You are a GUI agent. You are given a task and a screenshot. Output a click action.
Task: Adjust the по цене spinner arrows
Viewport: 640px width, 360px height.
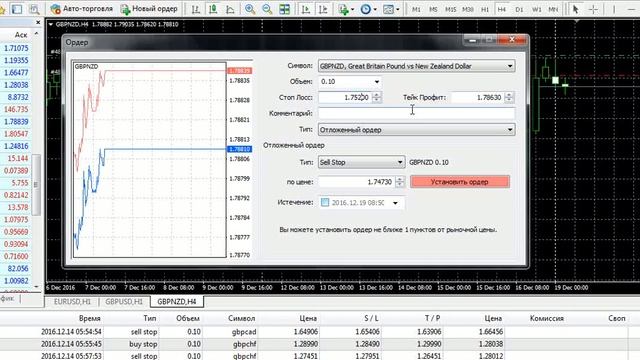[400, 182]
